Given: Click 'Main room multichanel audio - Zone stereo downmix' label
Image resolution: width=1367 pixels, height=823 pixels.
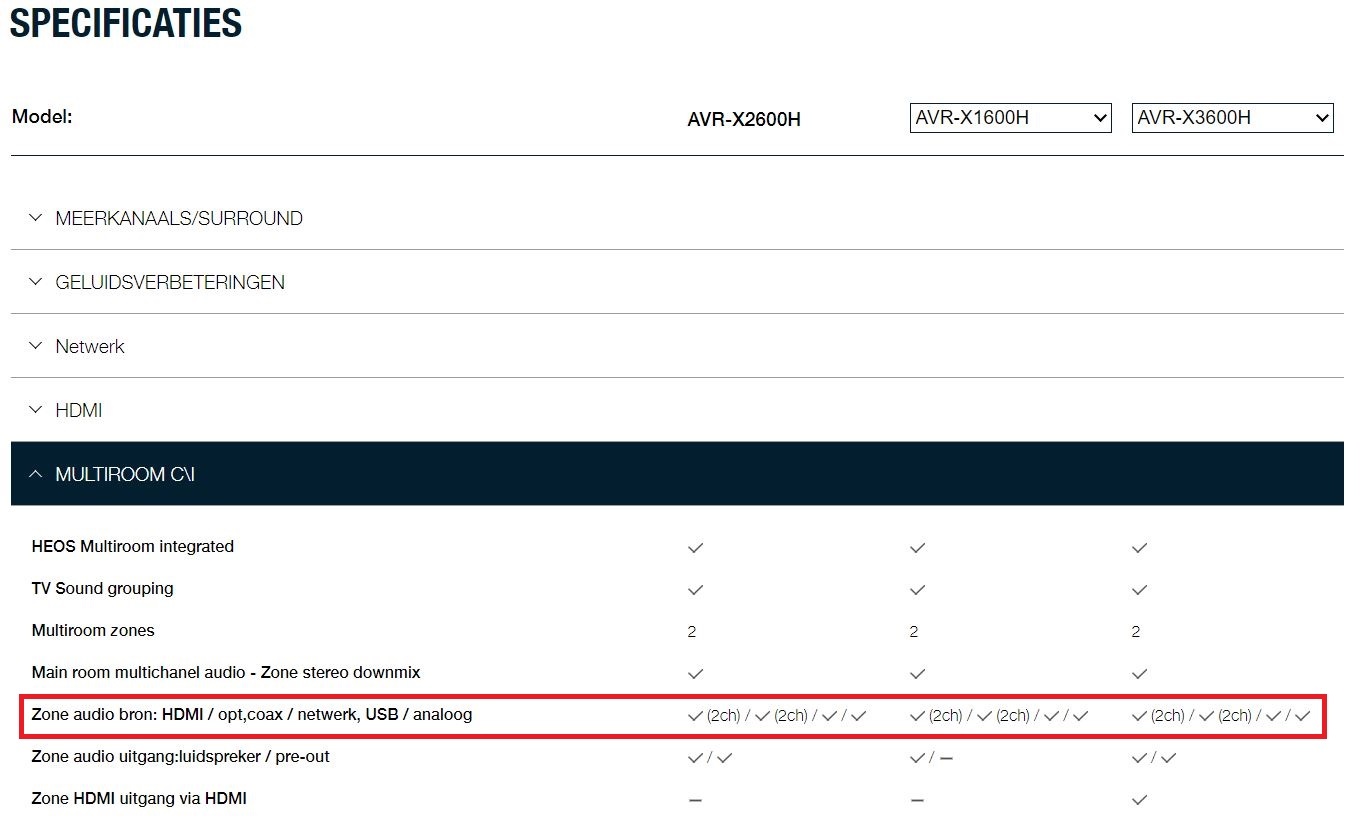Looking at the screenshot, I should pyautogui.click(x=226, y=673).
